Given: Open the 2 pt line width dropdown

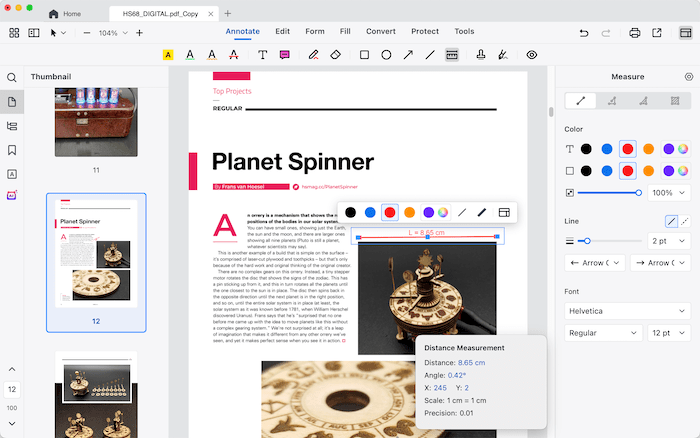Looking at the screenshot, I should coord(669,241).
